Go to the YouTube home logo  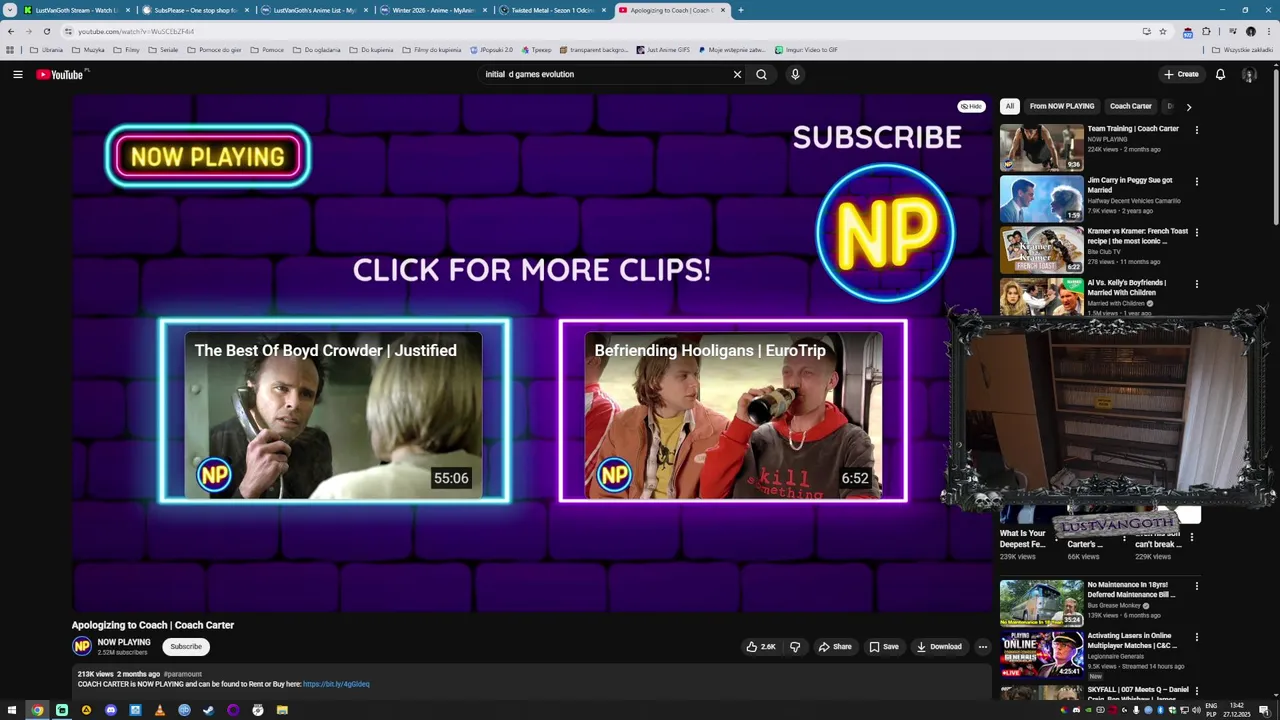[61, 74]
